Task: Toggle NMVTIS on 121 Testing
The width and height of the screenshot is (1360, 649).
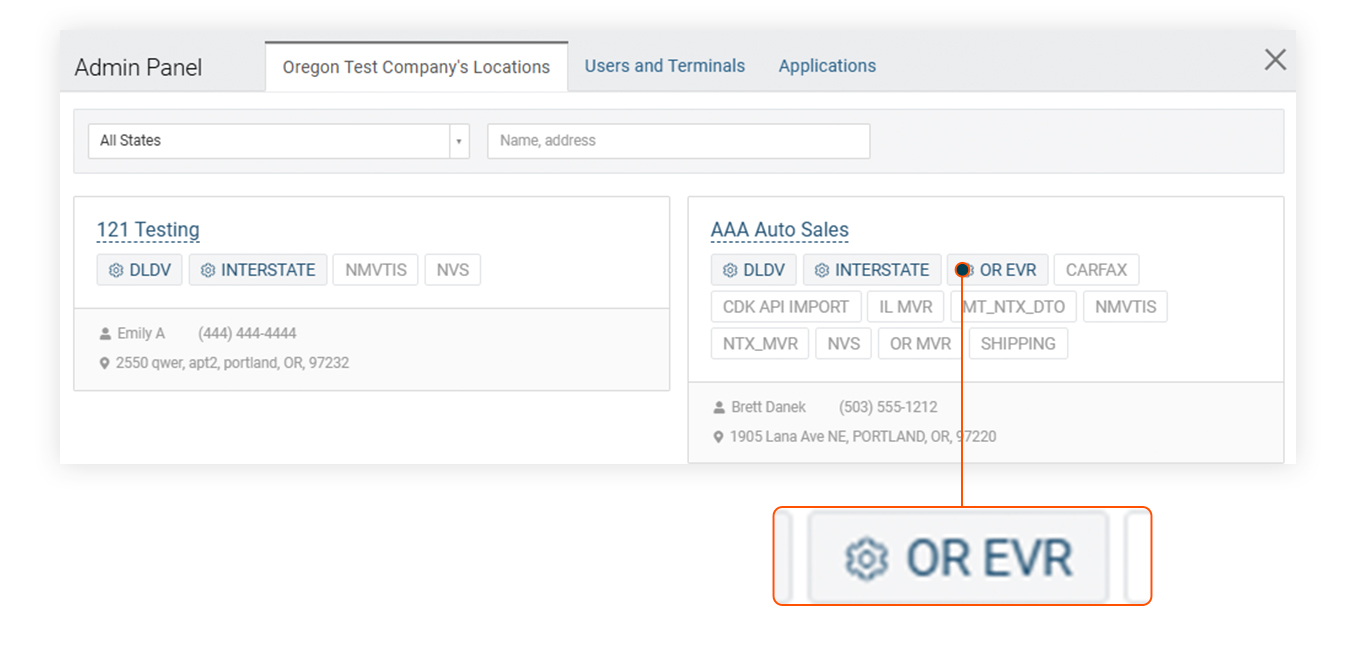Action: (x=376, y=270)
